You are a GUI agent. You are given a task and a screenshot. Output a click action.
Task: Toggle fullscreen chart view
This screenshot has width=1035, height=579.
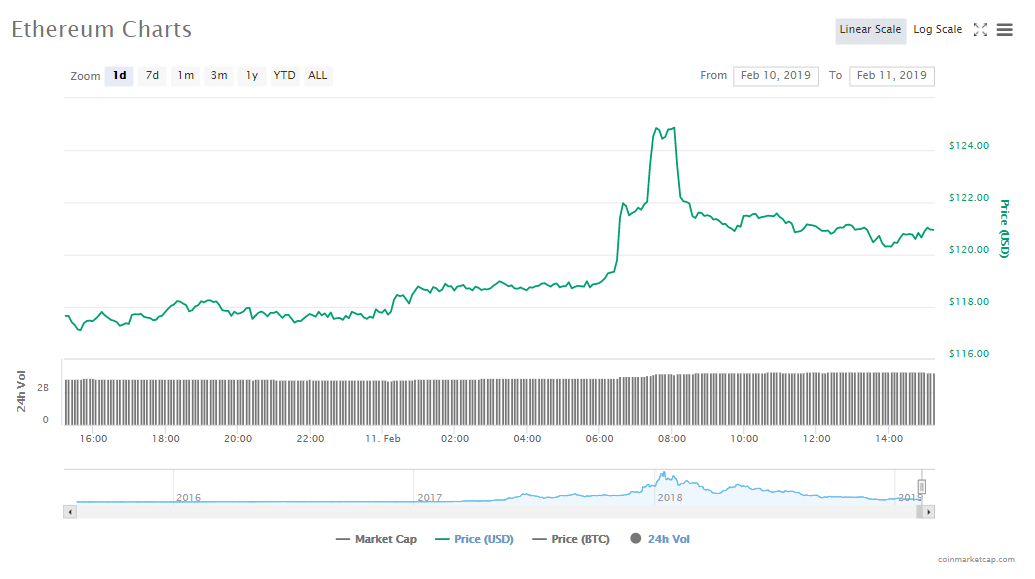980,30
